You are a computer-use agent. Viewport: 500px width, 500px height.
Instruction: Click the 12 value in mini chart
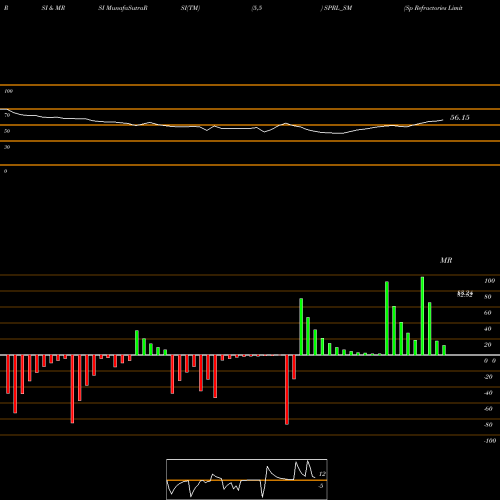click(322, 474)
